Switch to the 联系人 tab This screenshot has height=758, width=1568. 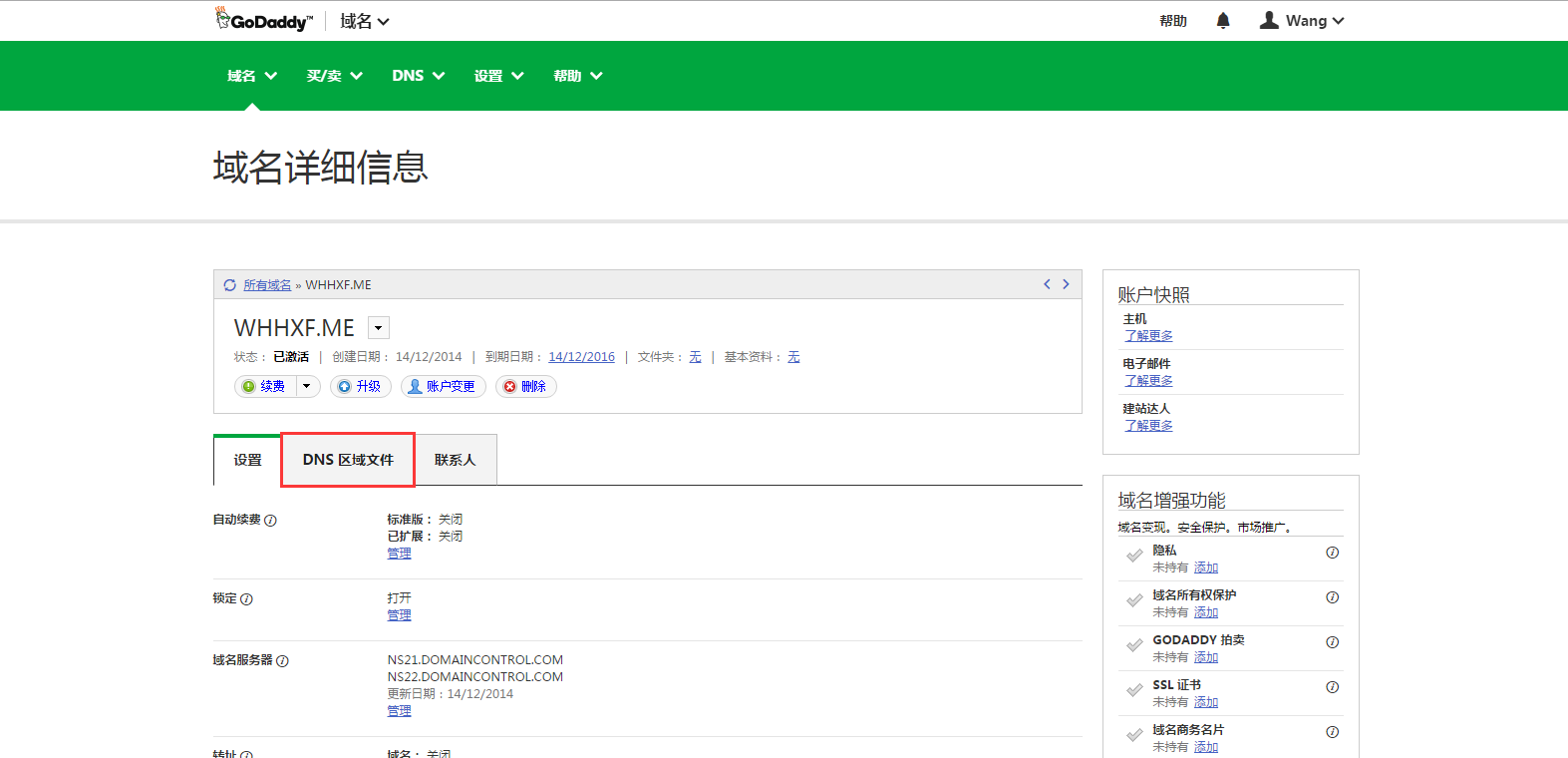tap(456, 460)
